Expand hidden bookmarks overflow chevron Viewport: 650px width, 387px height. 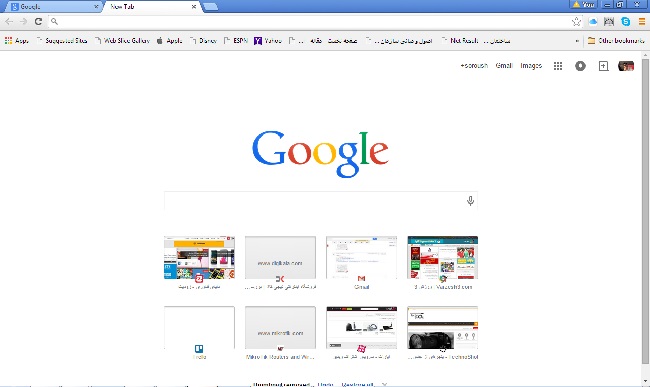577,41
